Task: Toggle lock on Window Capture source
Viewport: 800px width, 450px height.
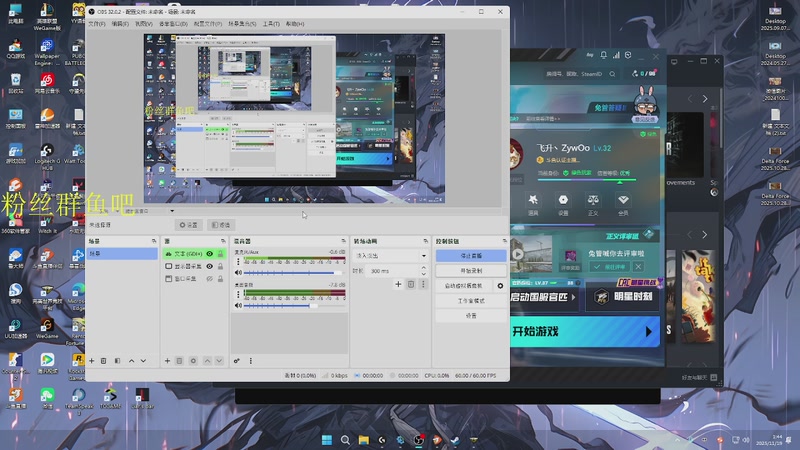Action: (220, 279)
